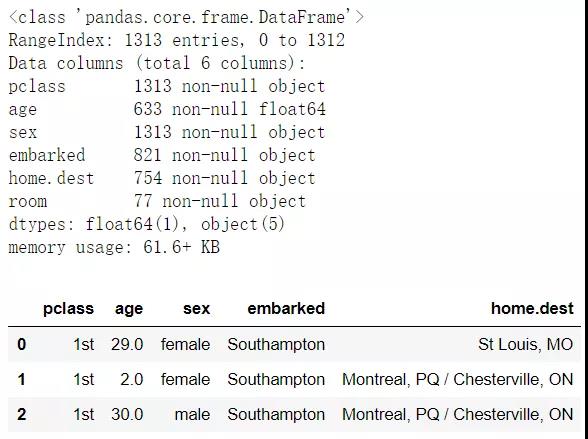Select the dtypes summary line
Screen dimensions: 588x439
point(147,225)
